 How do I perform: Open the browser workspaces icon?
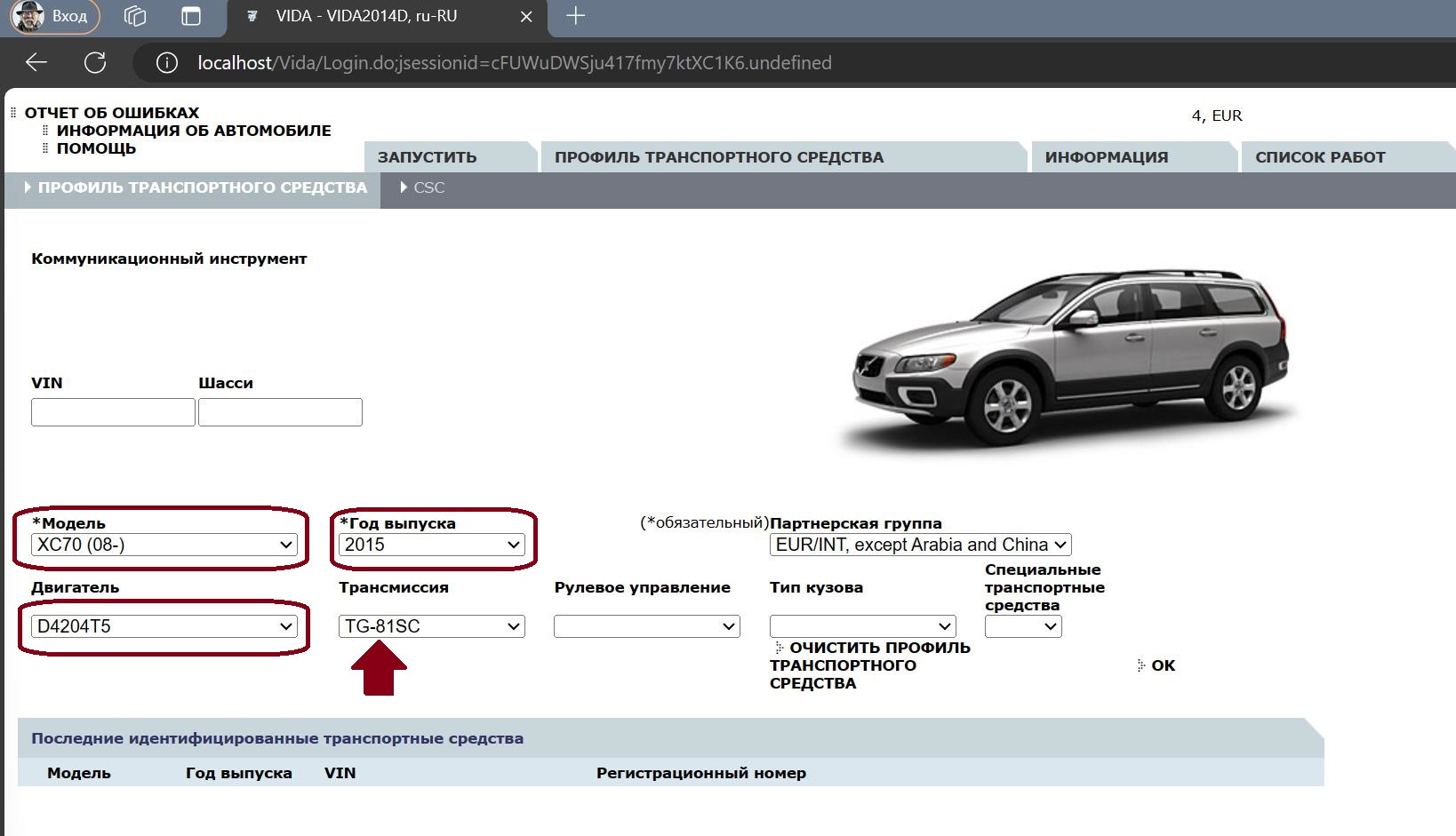click(135, 16)
